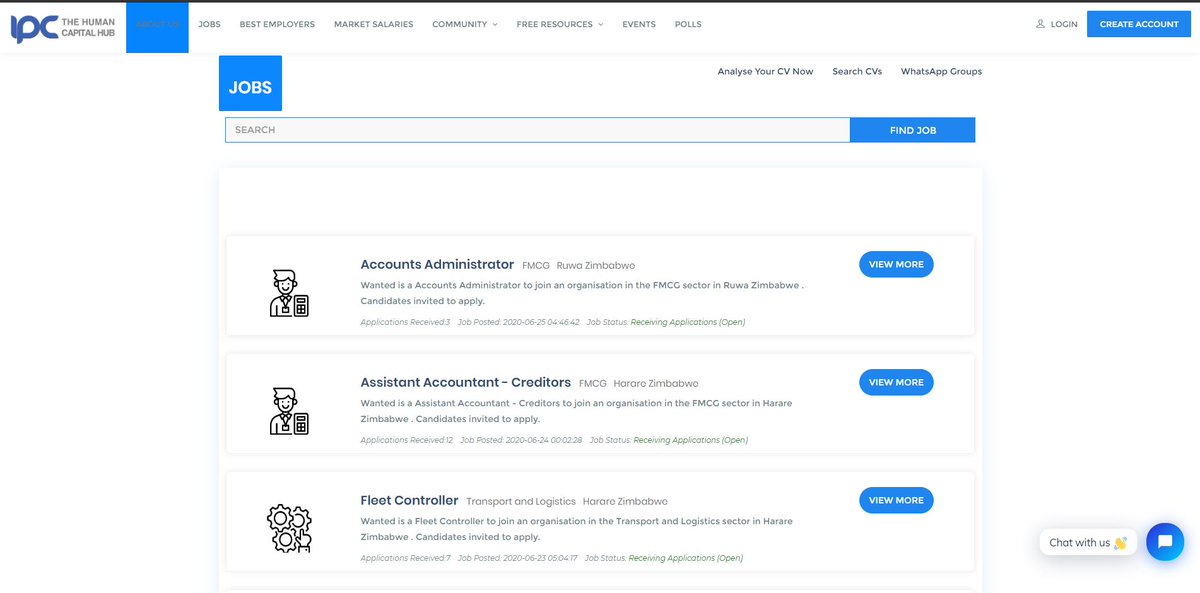This screenshot has height=593, width=1200.
Task: Open Assistant Accountant - Creditors job title
Action: pyautogui.click(x=466, y=383)
